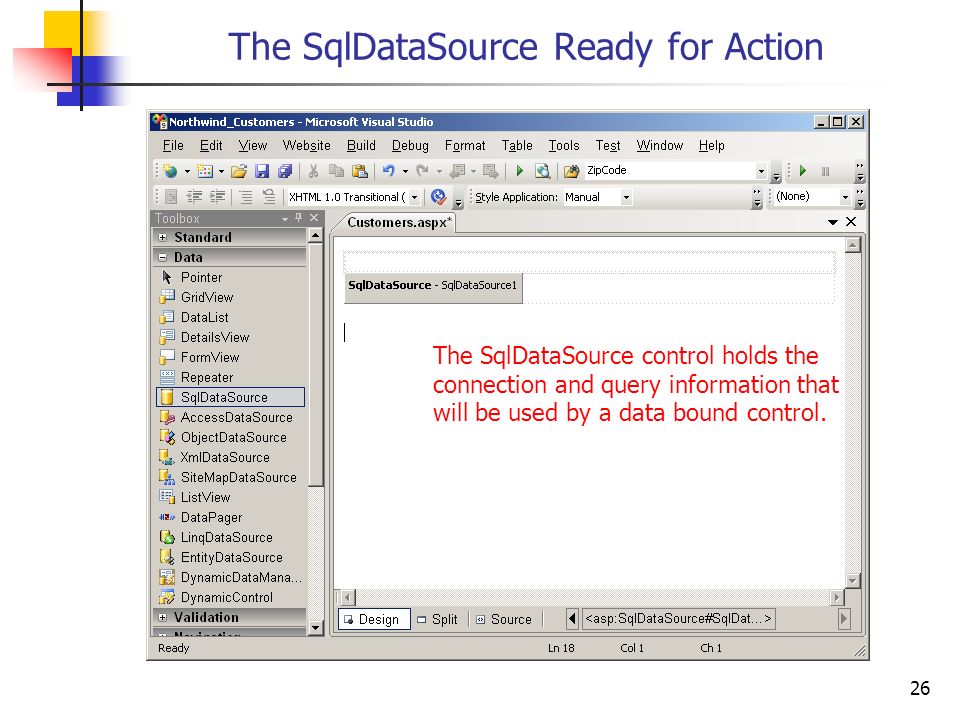960x720 pixels.
Task: Click the Open File folder icon
Action: click(239, 171)
